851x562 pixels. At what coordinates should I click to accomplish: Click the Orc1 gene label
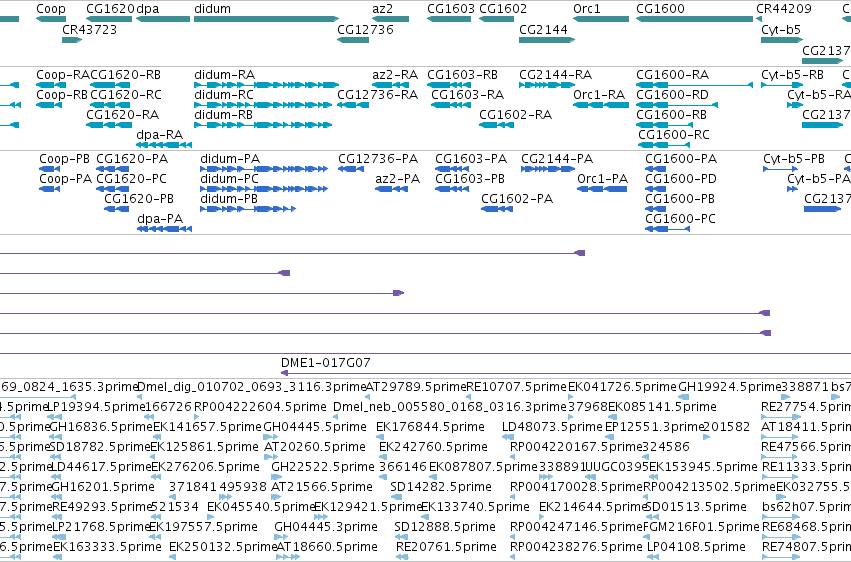(x=587, y=9)
